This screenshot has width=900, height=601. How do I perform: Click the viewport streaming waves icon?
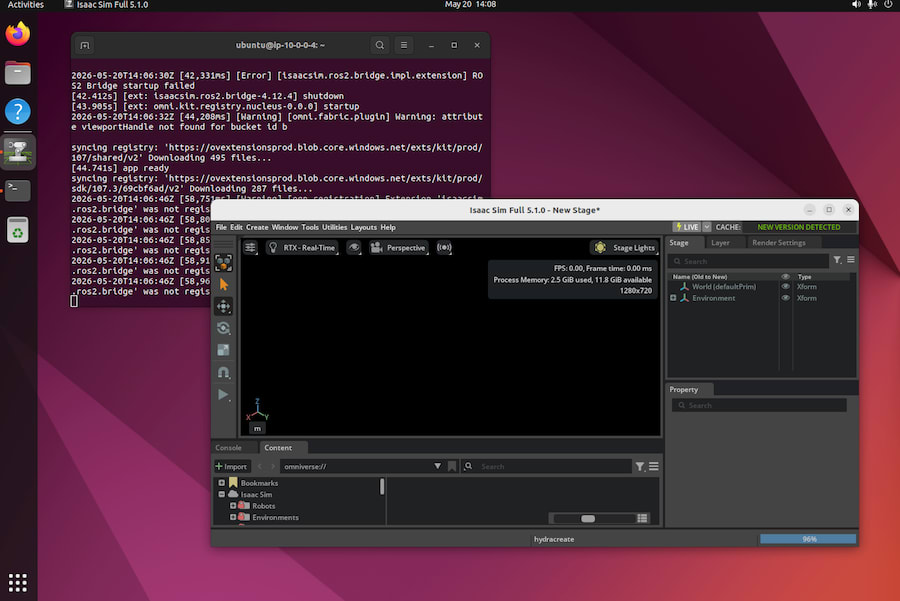click(444, 247)
